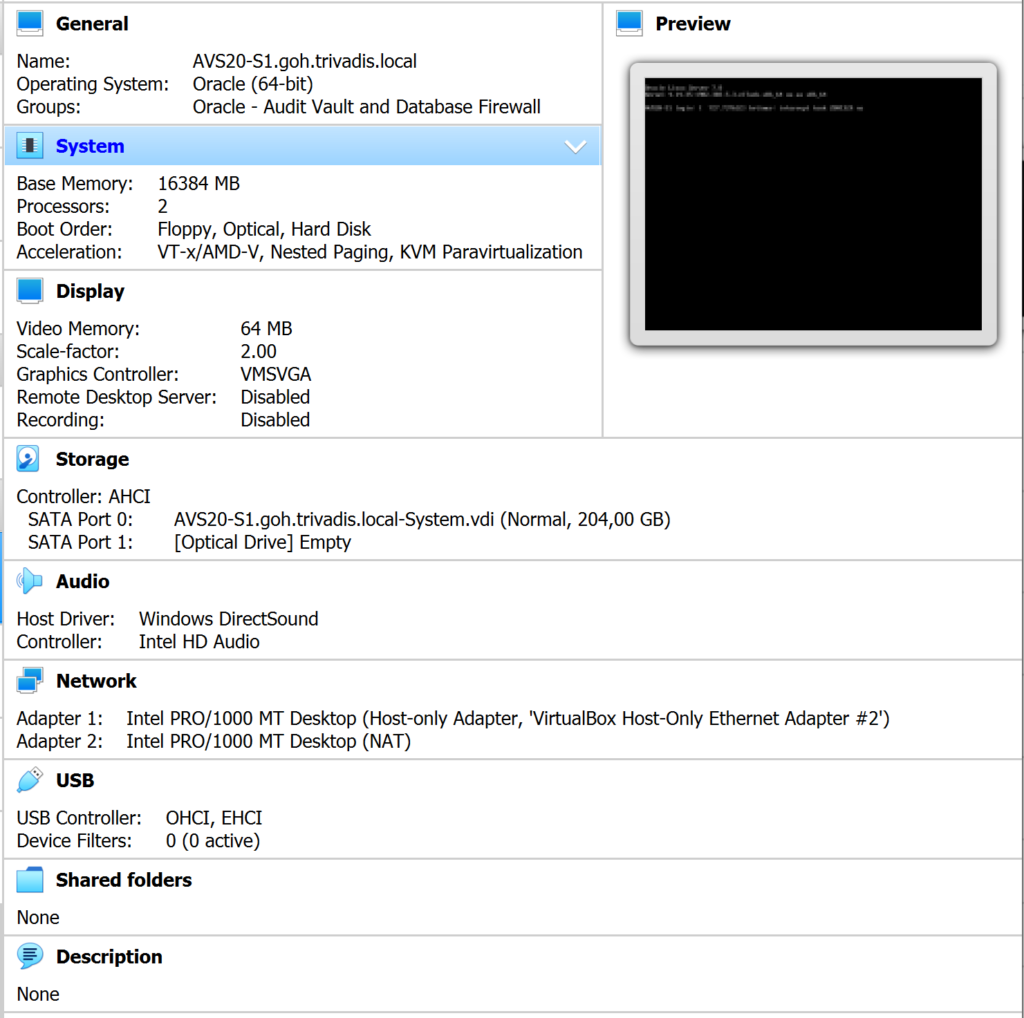
Task: Click the Adapter 2 NAT entry
Action: point(268,741)
